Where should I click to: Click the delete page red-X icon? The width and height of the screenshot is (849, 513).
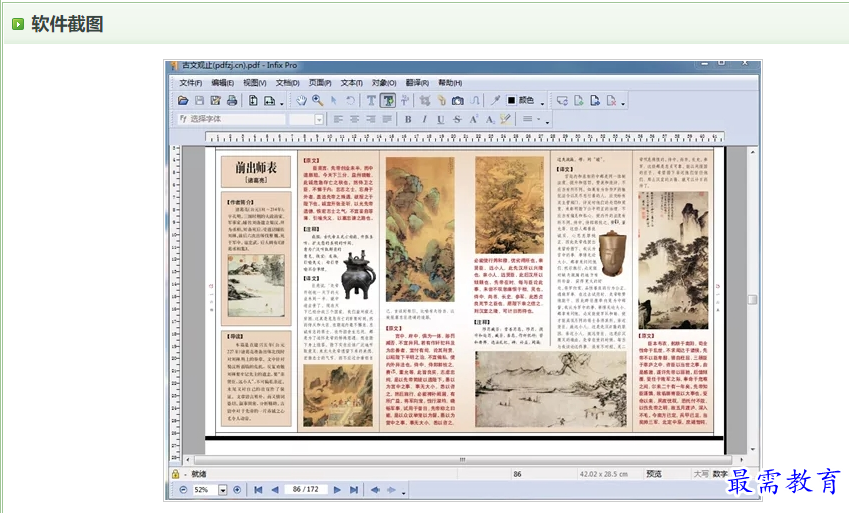pos(611,101)
